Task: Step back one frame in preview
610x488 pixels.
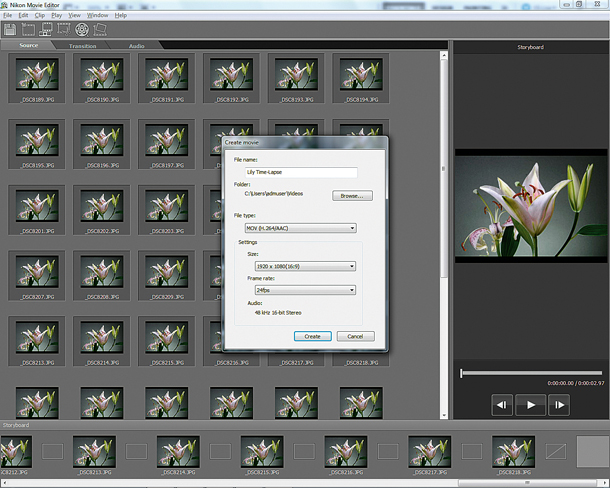Action: pos(502,405)
